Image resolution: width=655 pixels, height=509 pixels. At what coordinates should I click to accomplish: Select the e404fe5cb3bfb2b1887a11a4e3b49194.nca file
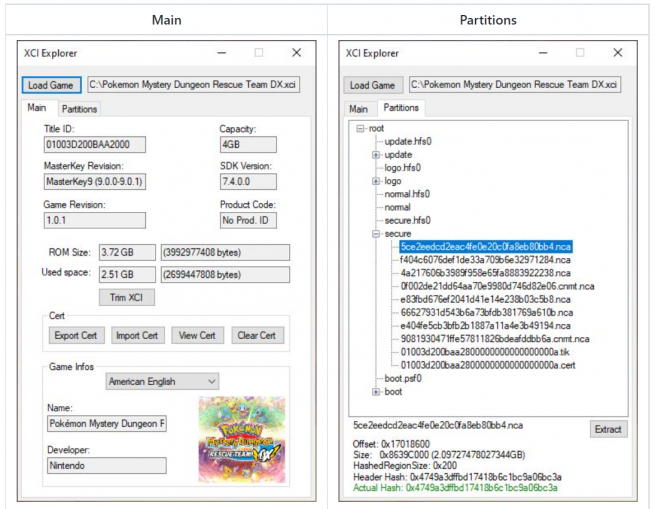[x=485, y=326]
